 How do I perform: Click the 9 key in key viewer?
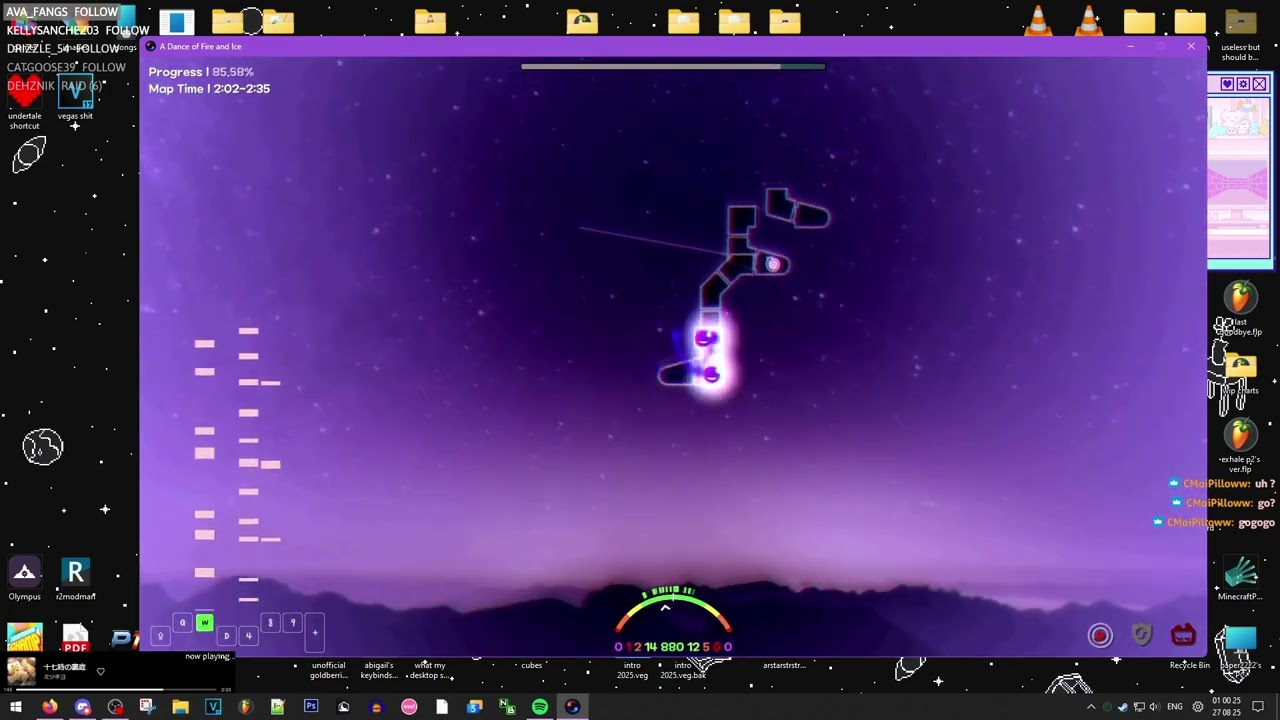tap(293, 623)
